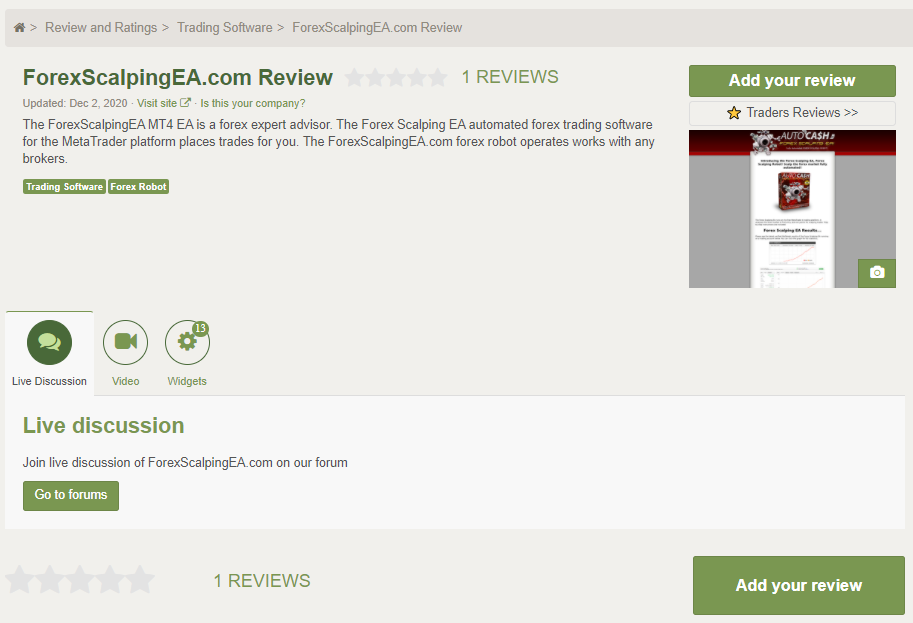This screenshot has width=913, height=623.
Task: Click the ForexScalpingEA MT4 EA description paragraph
Action: [x=339, y=141]
